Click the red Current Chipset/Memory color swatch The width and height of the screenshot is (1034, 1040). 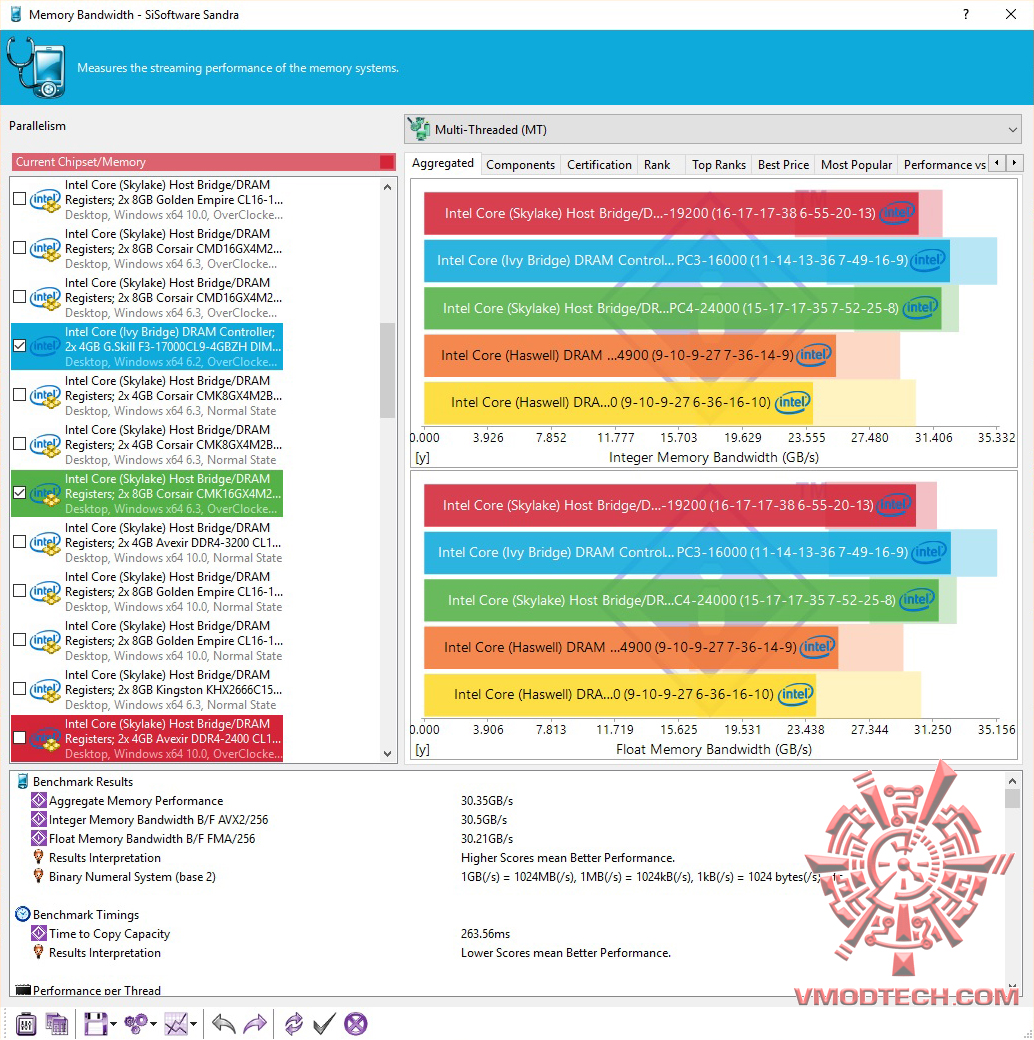click(387, 162)
